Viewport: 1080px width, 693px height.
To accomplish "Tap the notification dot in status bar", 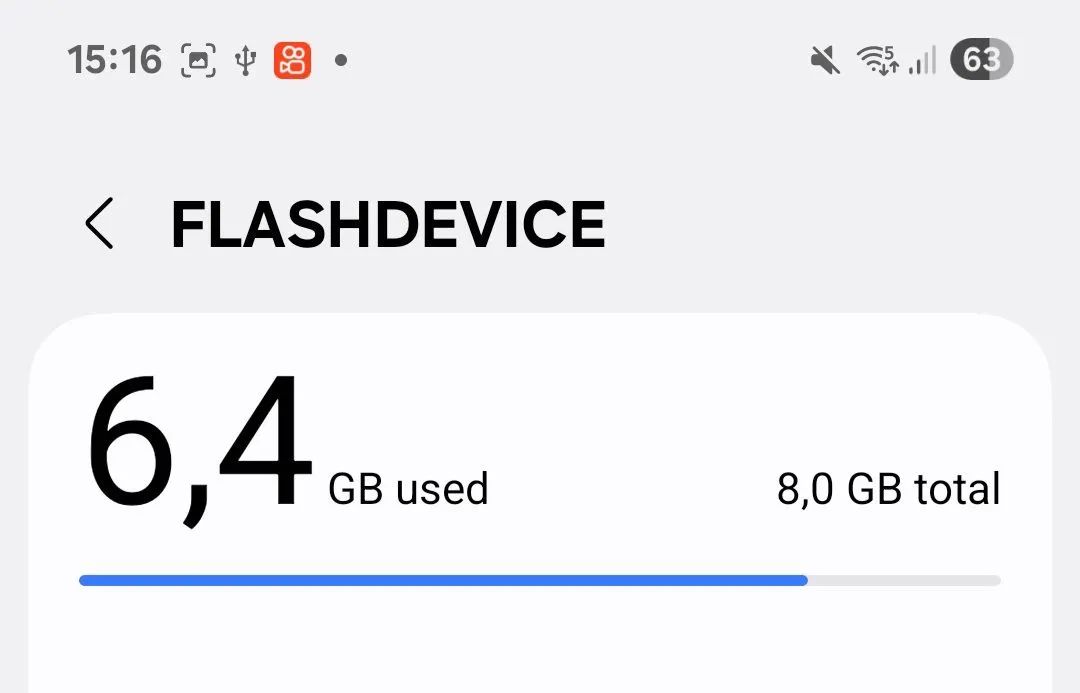I will (341, 61).
